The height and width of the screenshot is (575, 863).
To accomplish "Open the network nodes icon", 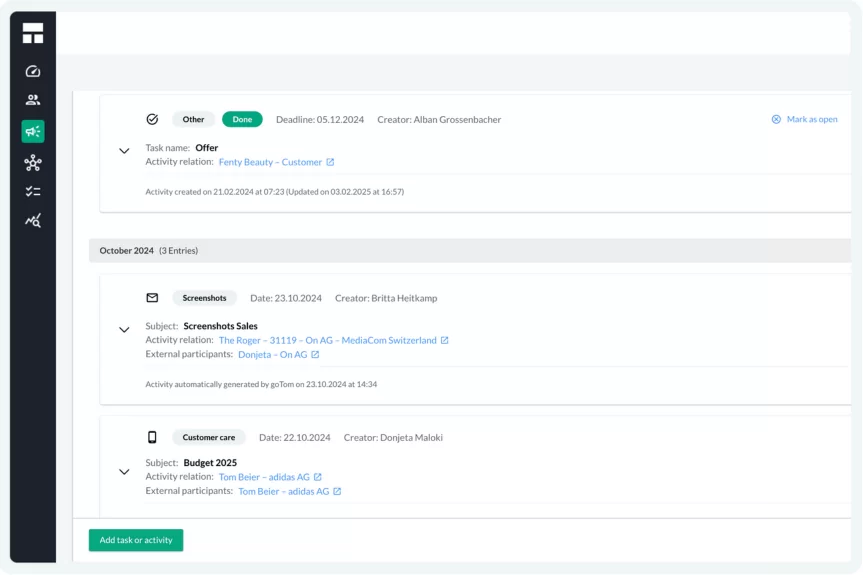I will point(33,162).
